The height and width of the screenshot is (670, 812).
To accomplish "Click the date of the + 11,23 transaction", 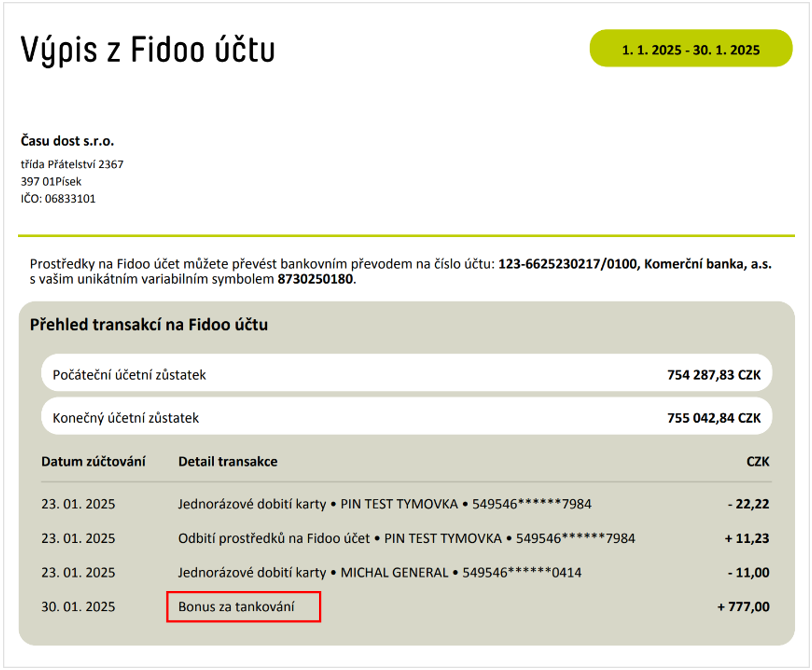I will coord(78,538).
